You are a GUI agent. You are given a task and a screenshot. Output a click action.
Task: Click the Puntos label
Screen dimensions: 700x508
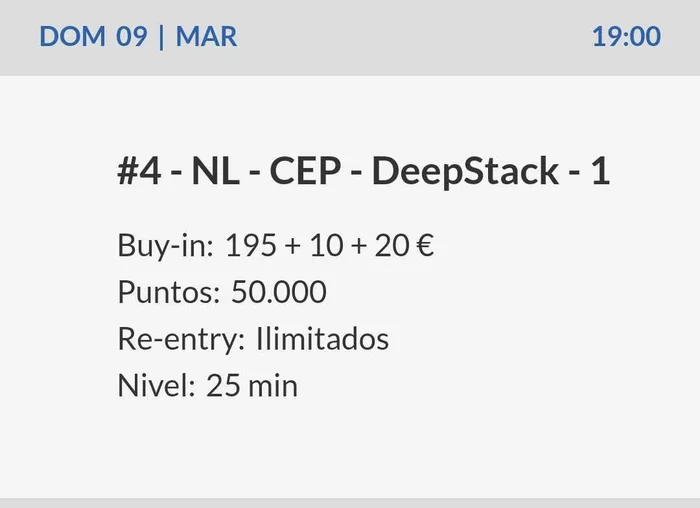click(168, 292)
